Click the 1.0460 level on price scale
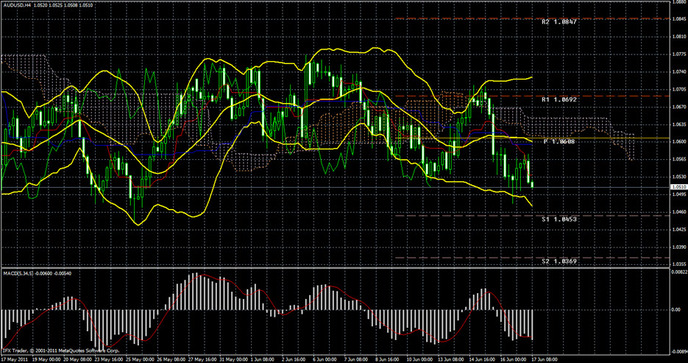Screen dimensions: 688x363 [x=679, y=212]
